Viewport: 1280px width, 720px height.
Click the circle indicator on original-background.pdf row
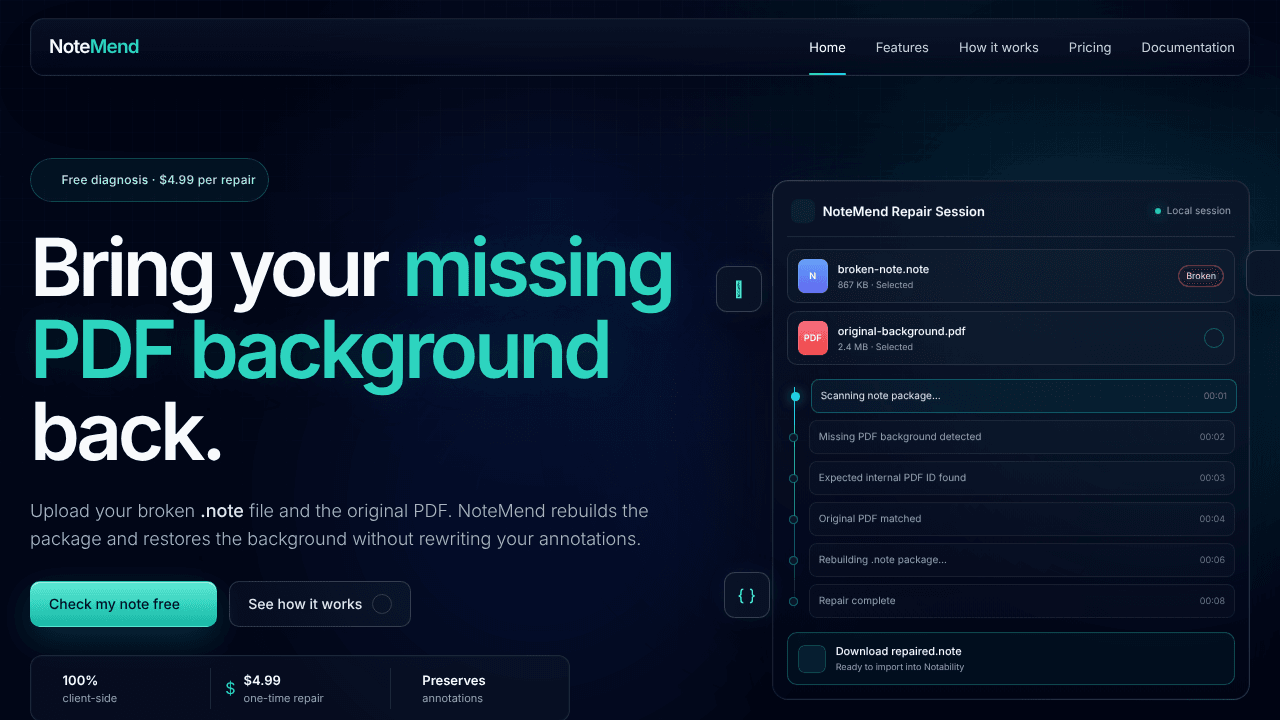coord(1214,338)
